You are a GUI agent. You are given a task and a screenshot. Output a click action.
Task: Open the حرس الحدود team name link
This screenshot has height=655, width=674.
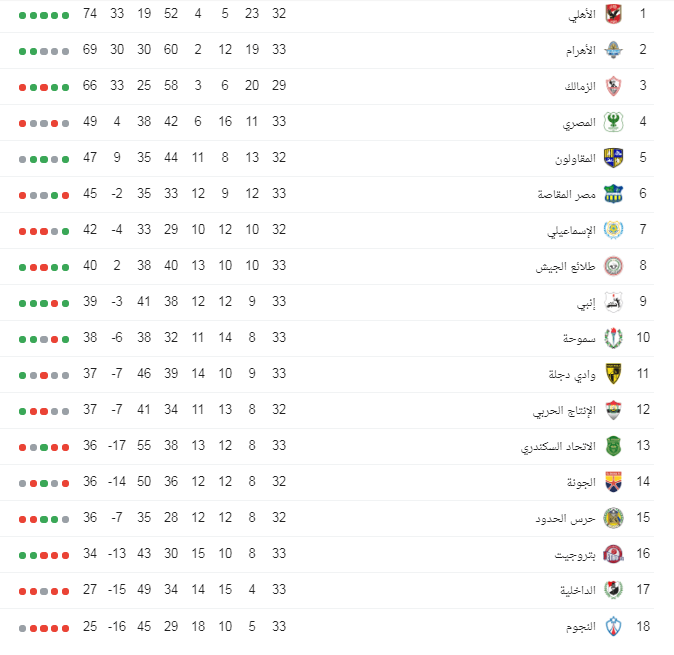[x=569, y=518]
